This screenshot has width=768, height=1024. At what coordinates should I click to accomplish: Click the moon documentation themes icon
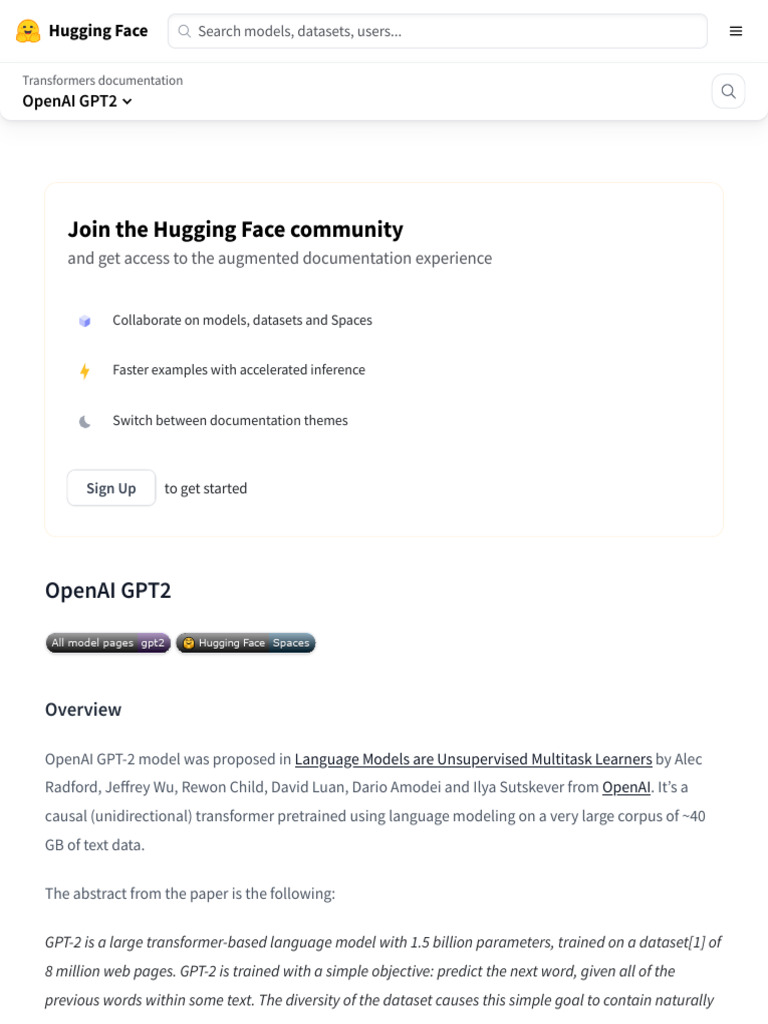[85, 422]
